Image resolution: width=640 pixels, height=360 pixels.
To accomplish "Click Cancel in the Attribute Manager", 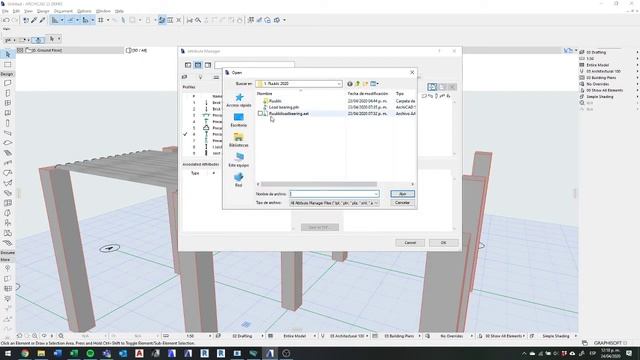I will 410,243.
